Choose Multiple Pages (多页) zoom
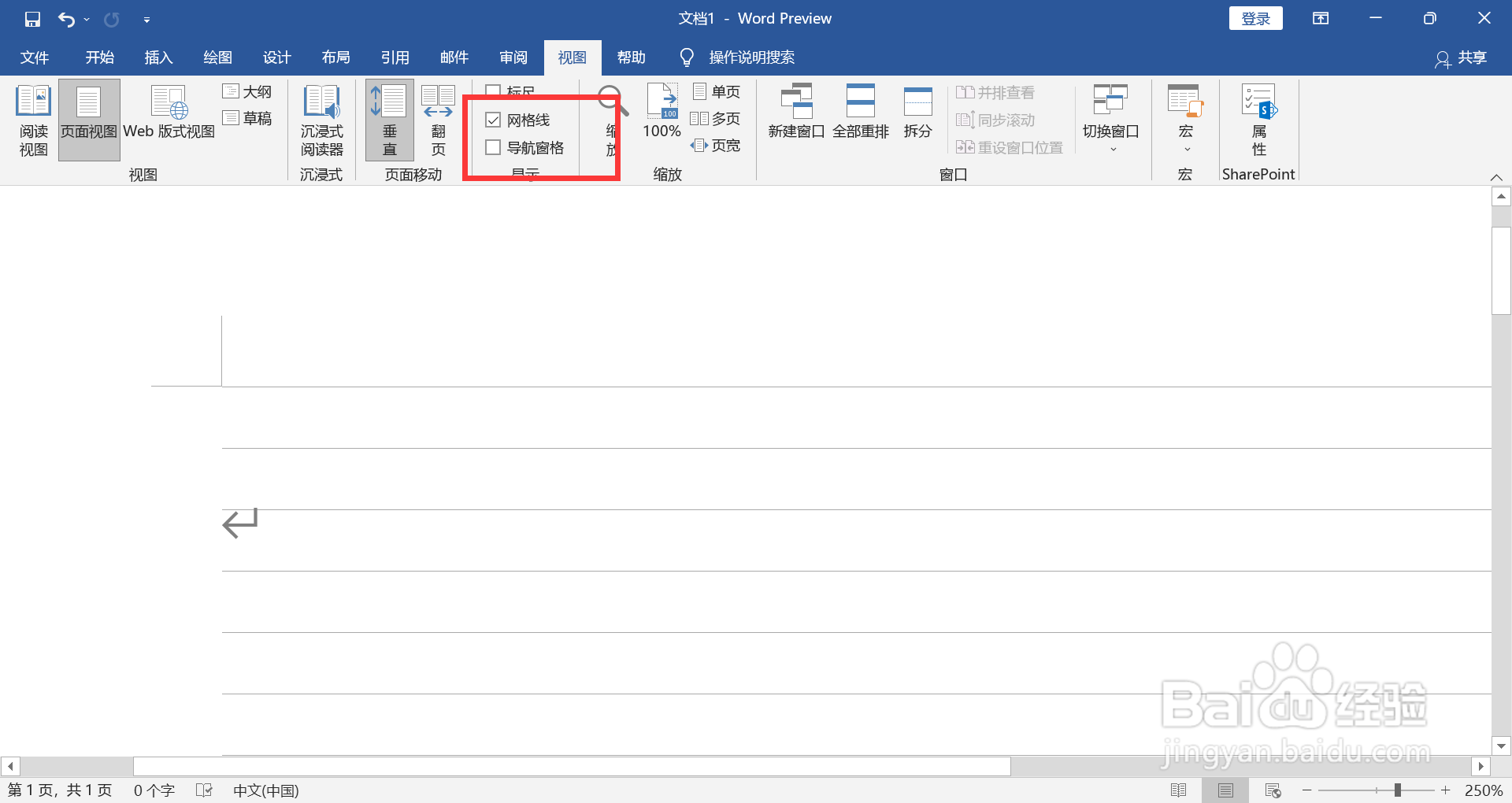 tap(716, 119)
